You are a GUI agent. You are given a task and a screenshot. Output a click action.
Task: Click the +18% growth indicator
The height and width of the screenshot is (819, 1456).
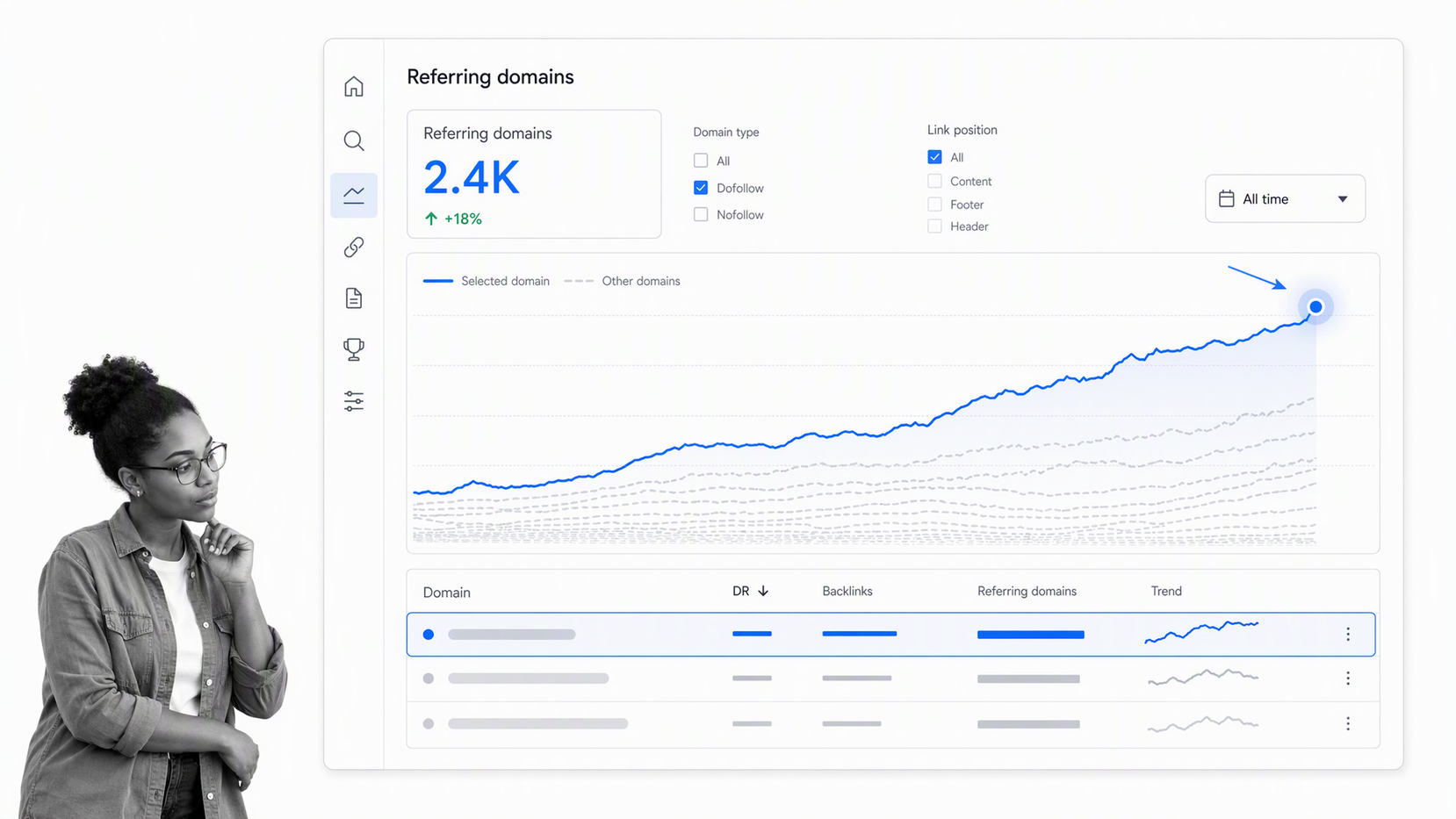453,219
